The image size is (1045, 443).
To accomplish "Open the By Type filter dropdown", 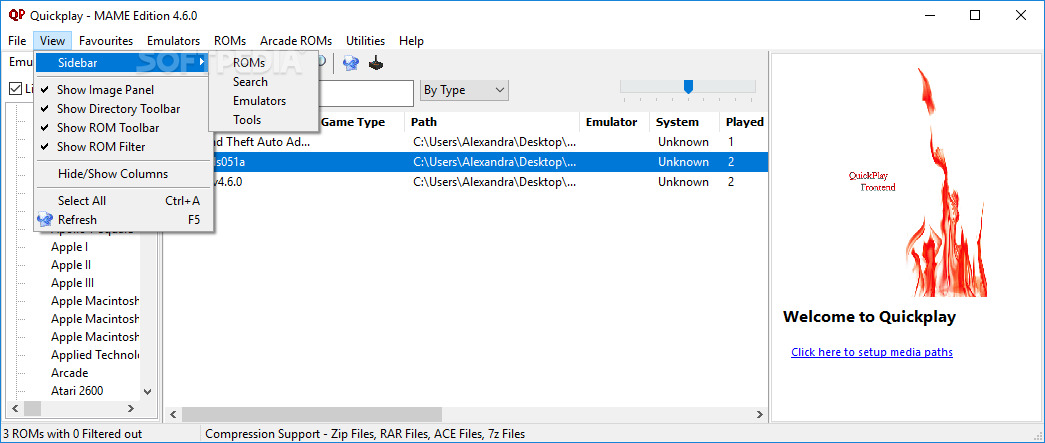I will click(465, 90).
